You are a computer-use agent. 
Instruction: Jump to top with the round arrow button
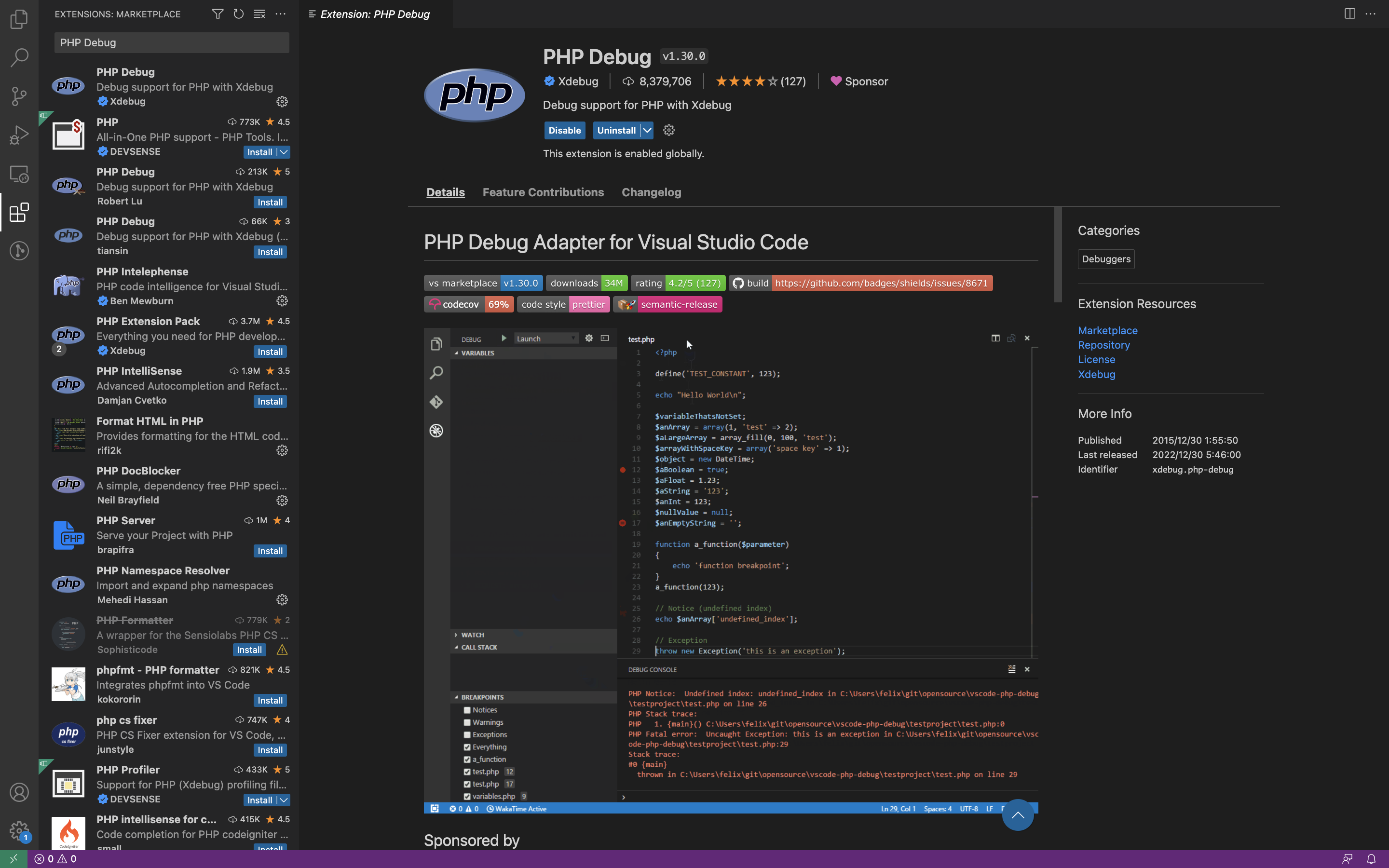tap(1018, 814)
